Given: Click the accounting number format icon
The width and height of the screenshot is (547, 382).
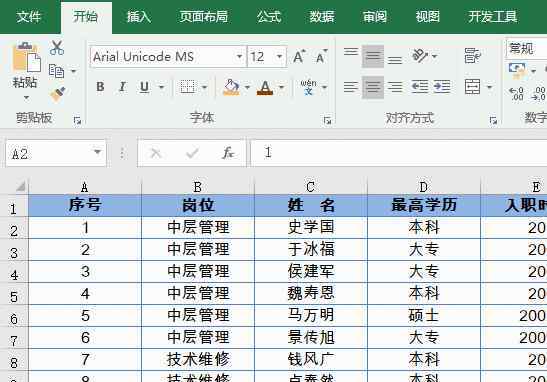Looking at the screenshot, I should 517,70.
